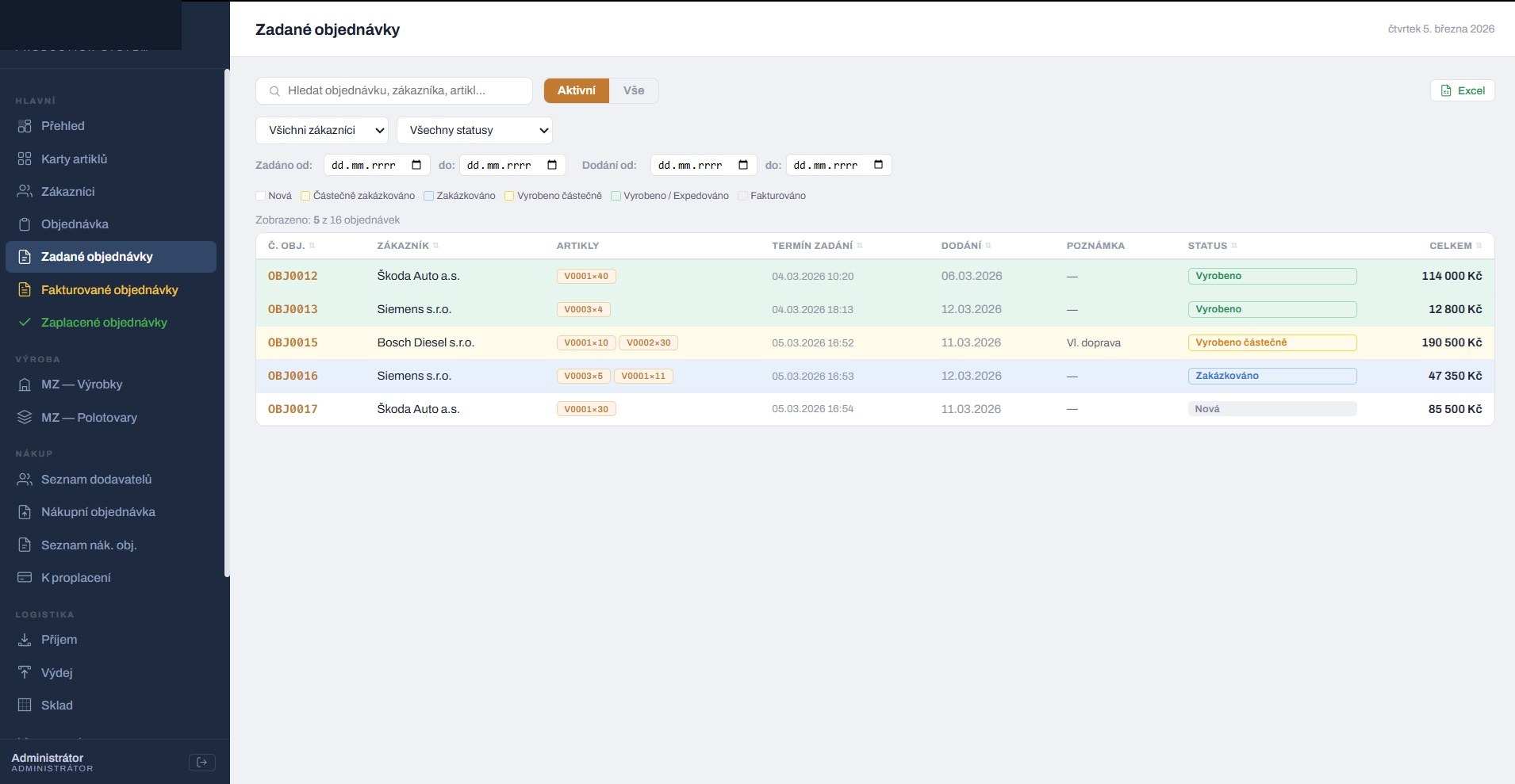This screenshot has height=784, width=1515.
Task: Open the Všechny statusy dropdown
Action: coord(474,130)
